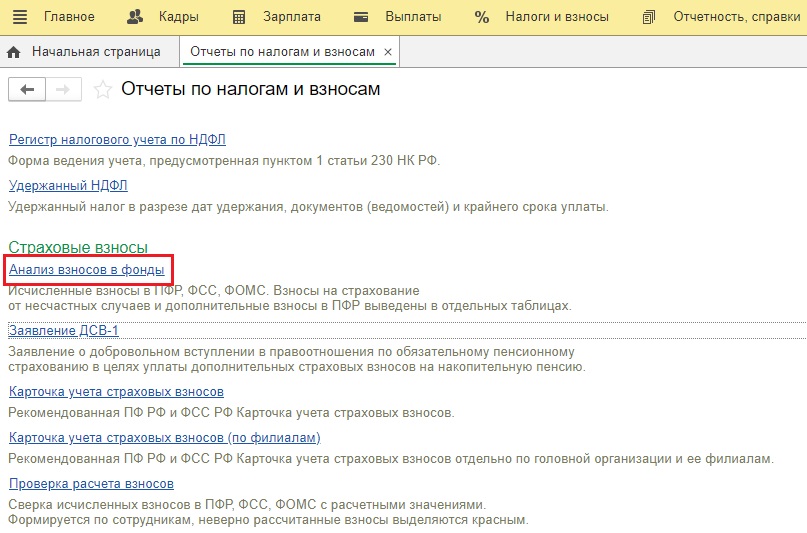Go back with the left arrow button

pyautogui.click(x=27, y=90)
